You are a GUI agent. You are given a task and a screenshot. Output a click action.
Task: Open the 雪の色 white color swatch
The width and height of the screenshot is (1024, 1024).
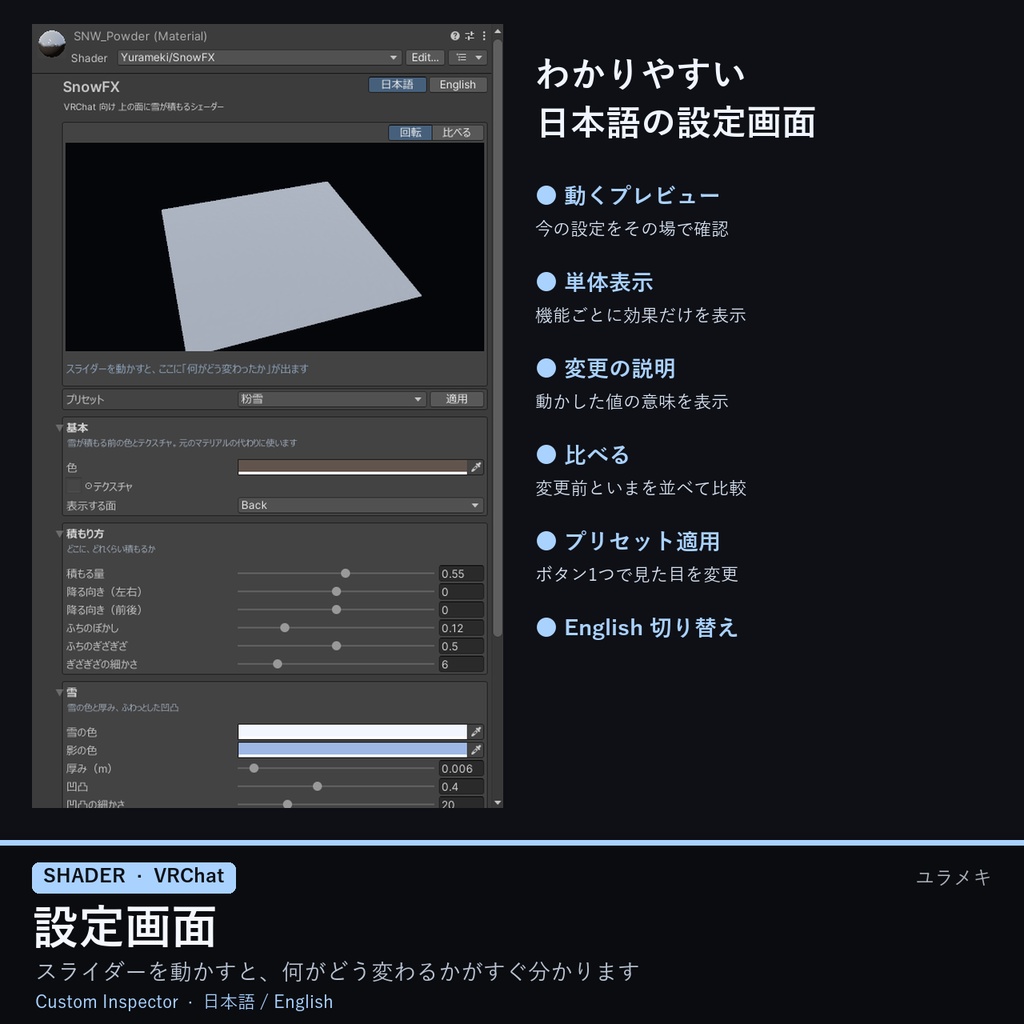tap(353, 731)
